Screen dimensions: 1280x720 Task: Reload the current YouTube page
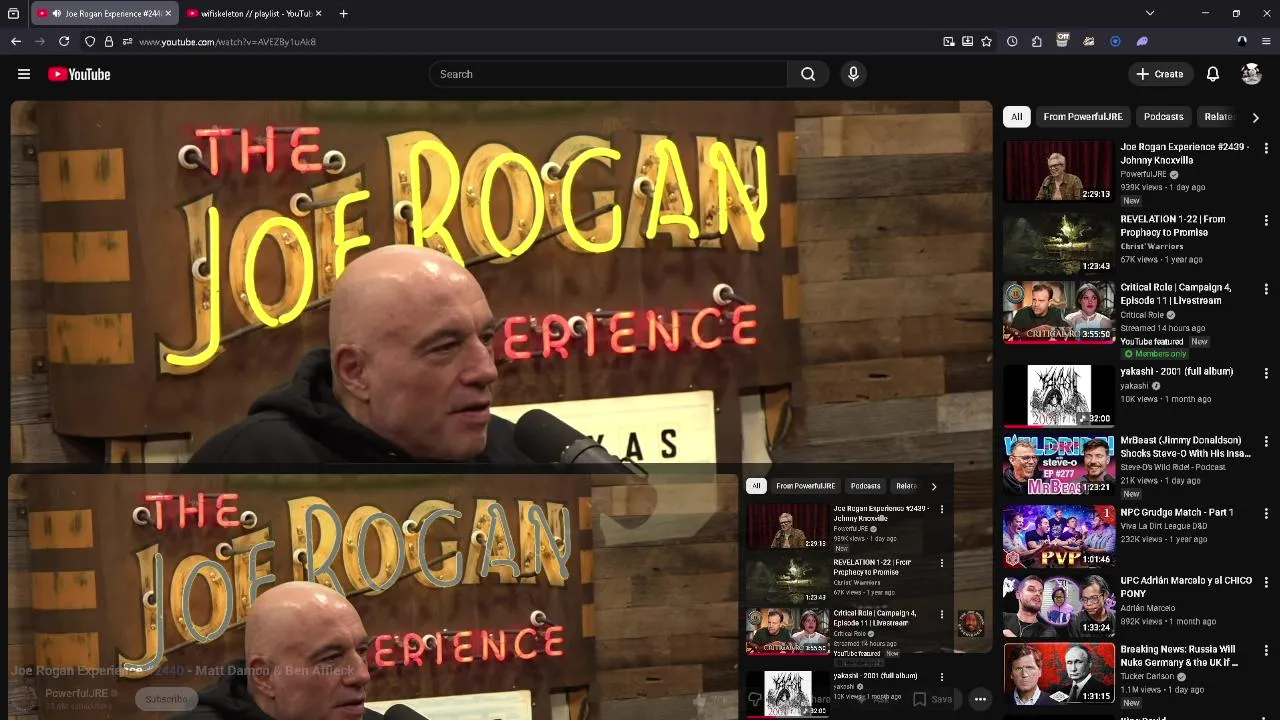(x=64, y=41)
